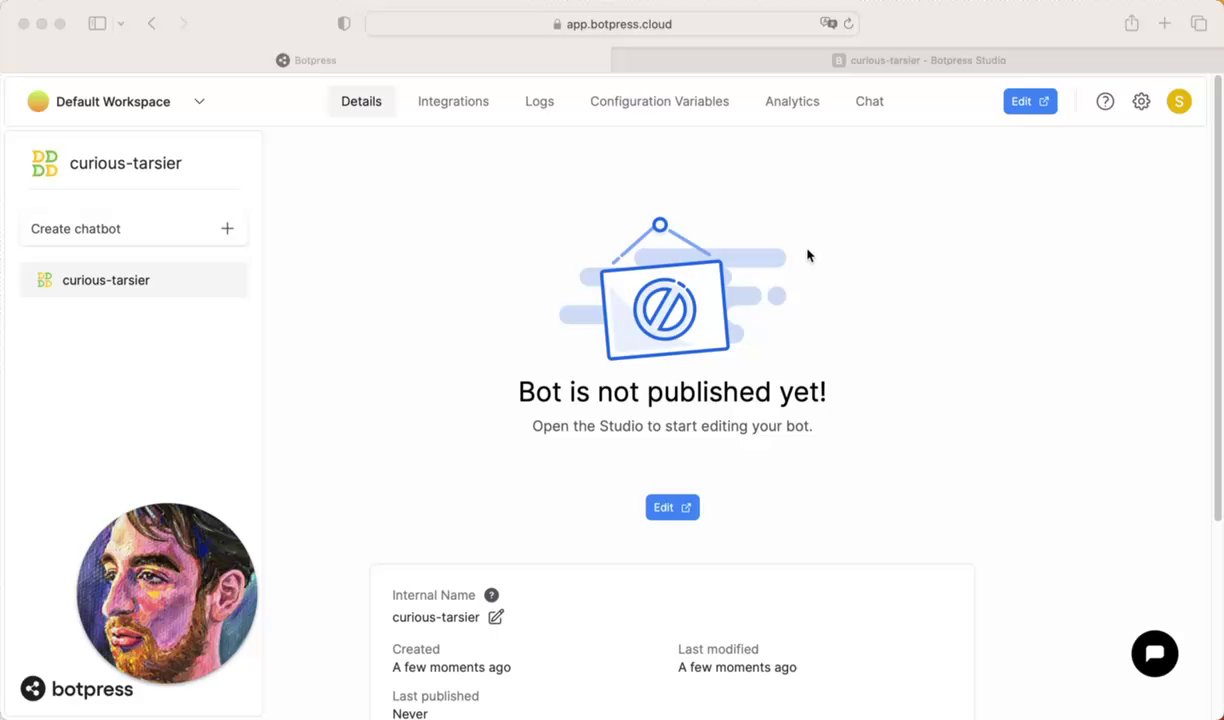Click the 'Bot is not published yet!' heading
The height and width of the screenshot is (720, 1224).
coord(672,391)
